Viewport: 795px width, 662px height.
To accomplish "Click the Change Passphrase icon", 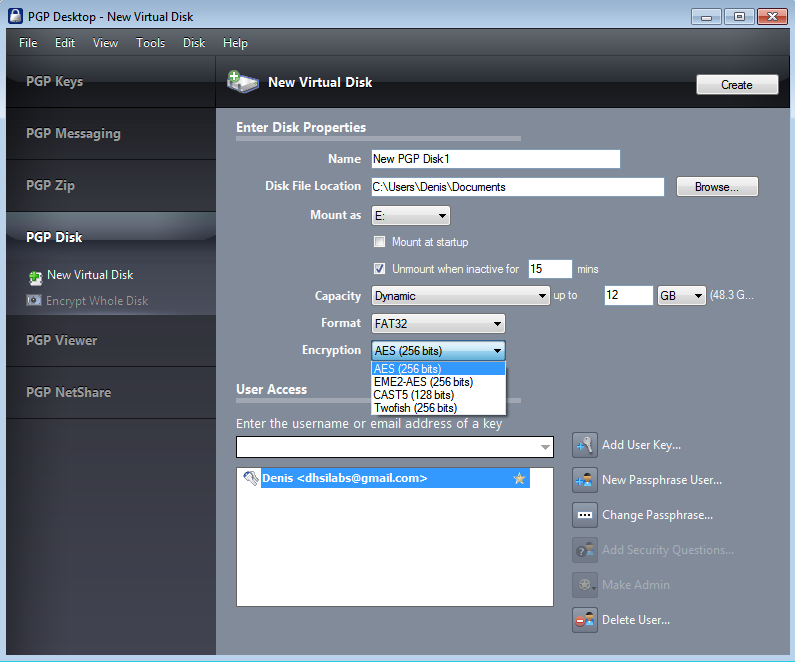I will [585, 515].
